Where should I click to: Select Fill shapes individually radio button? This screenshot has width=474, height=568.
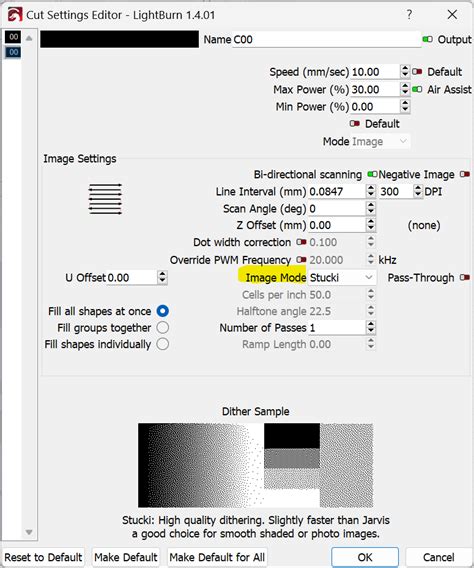pyautogui.click(x=163, y=344)
